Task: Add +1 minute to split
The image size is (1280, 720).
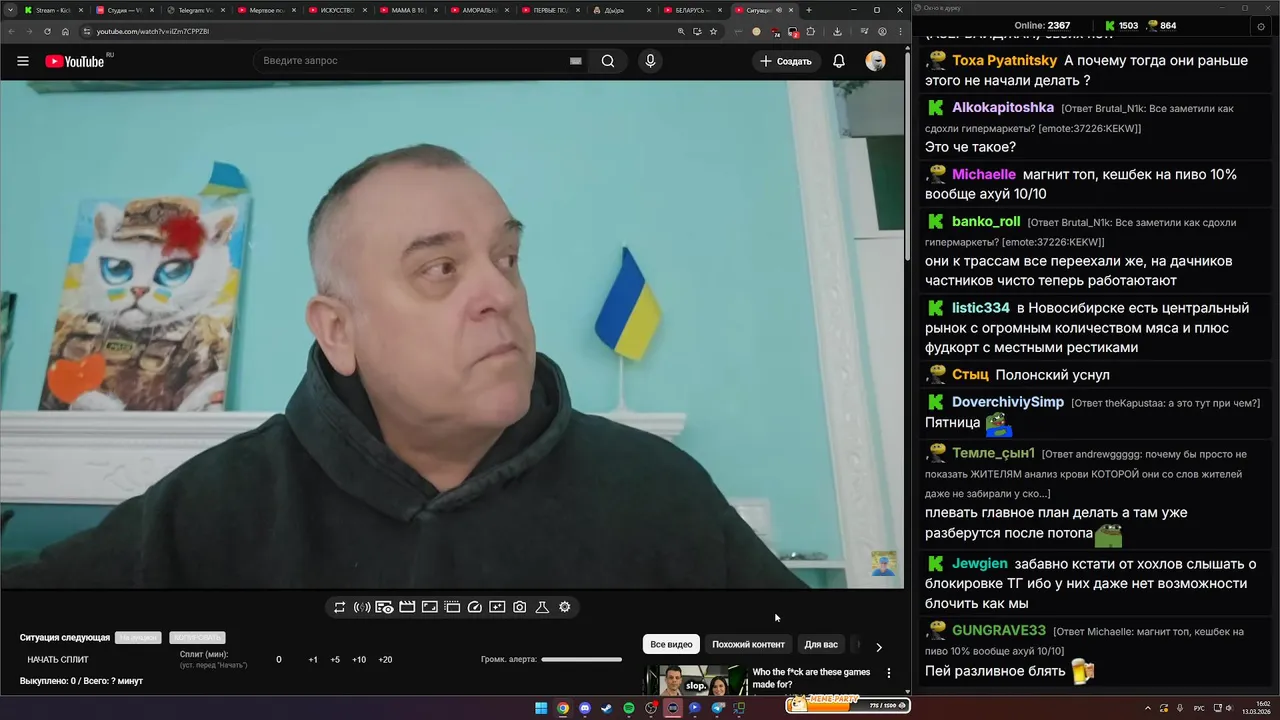Action: tap(313, 660)
